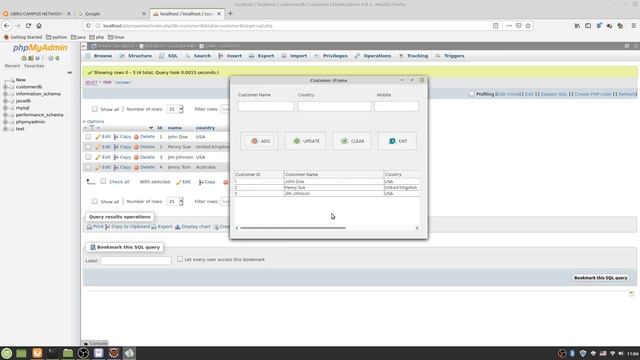This screenshot has width=640, height=360.
Task: Click the Firefox back arrow icon
Action: coord(7,25)
